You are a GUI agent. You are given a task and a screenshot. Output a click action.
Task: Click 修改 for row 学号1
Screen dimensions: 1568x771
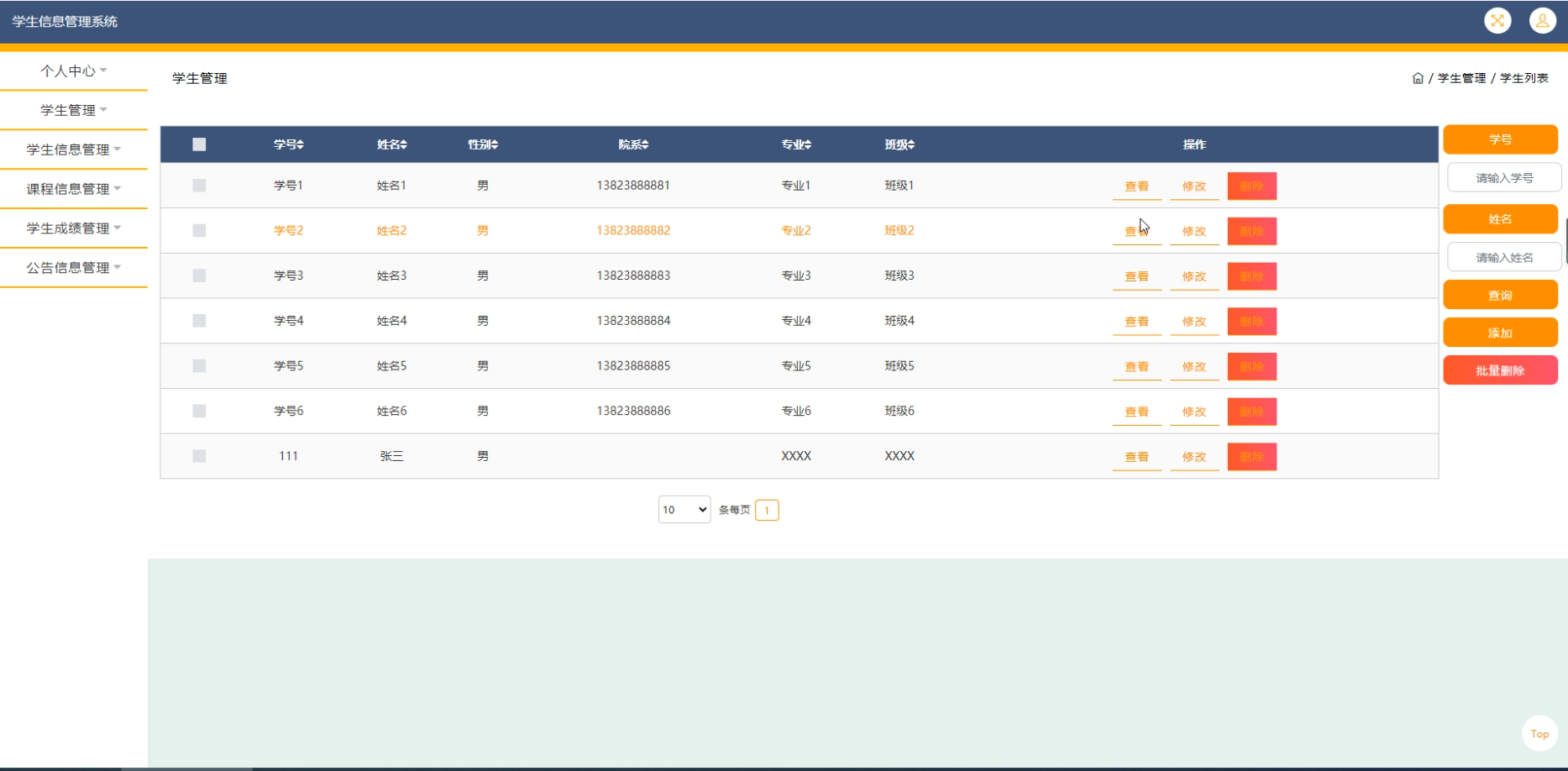1194,186
